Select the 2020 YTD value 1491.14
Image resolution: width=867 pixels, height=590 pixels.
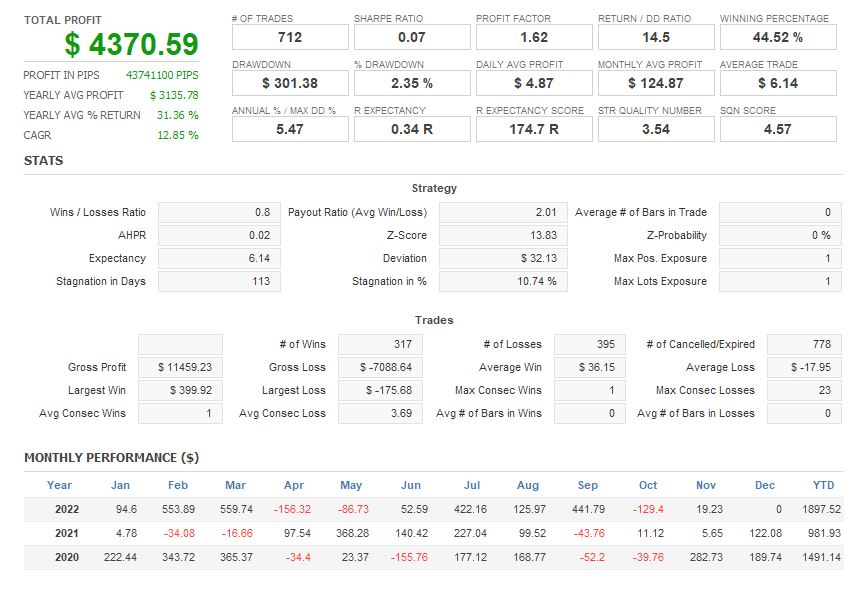coord(821,557)
